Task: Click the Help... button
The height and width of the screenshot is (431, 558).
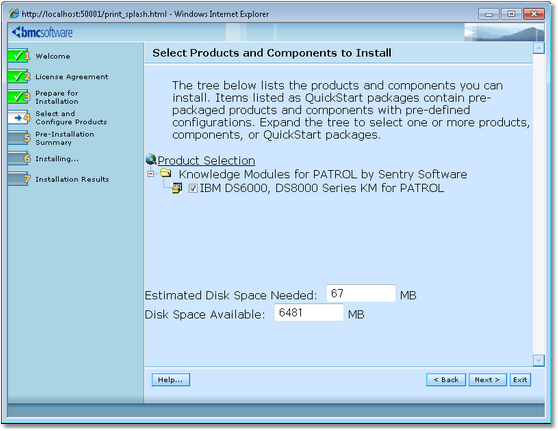Action: [x=170, y=380]
